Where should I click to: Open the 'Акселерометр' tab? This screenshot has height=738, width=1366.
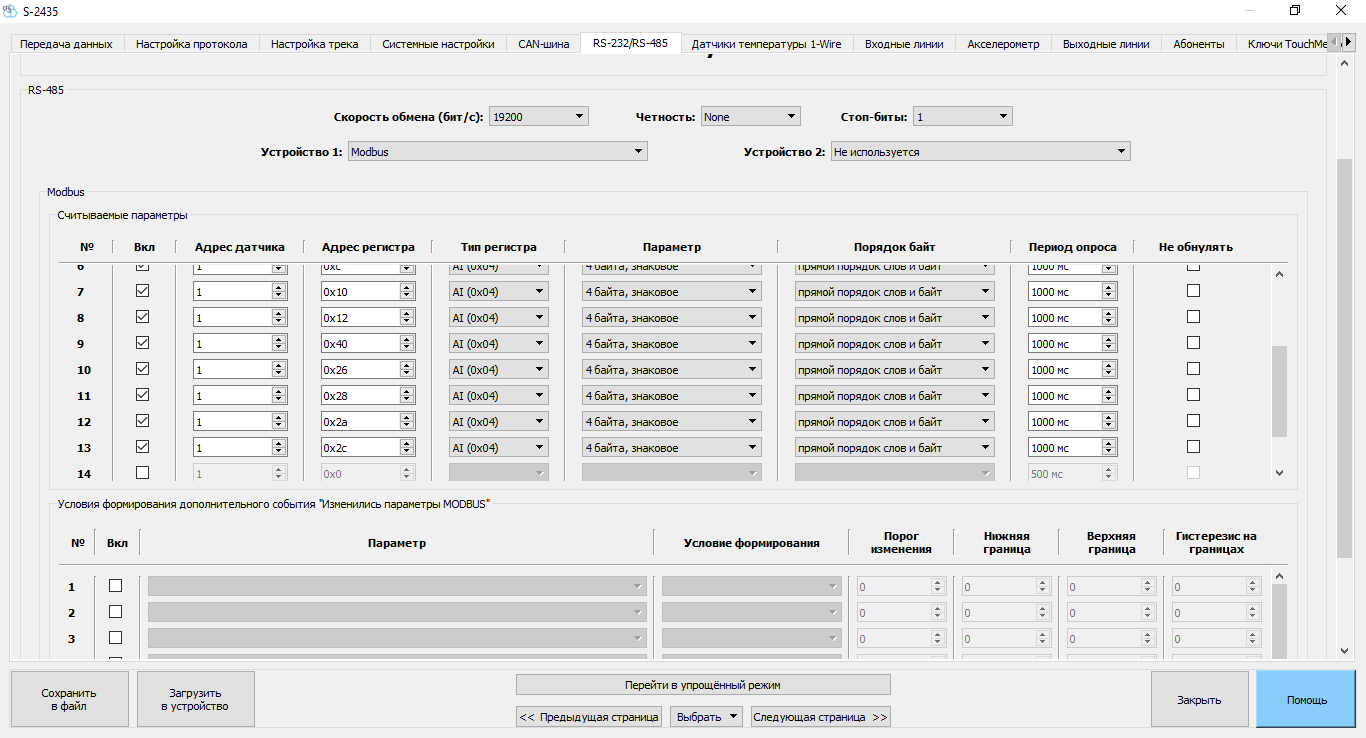tap(1003, 44)
